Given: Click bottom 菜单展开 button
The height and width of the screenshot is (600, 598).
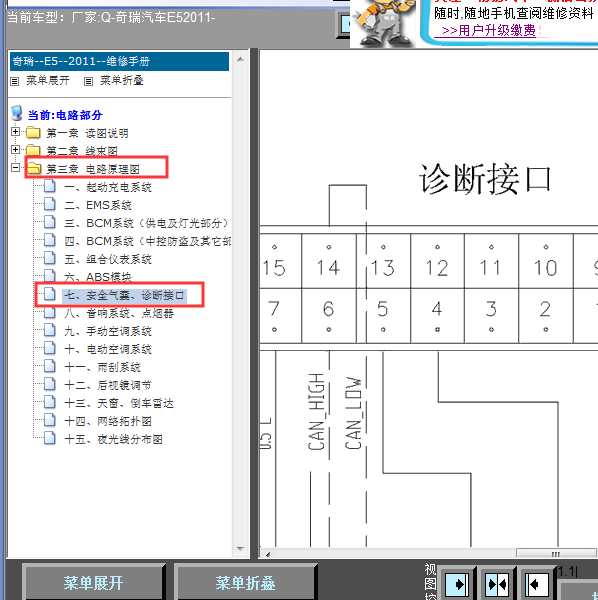Looking at the screenshot, I should [93, 583].
